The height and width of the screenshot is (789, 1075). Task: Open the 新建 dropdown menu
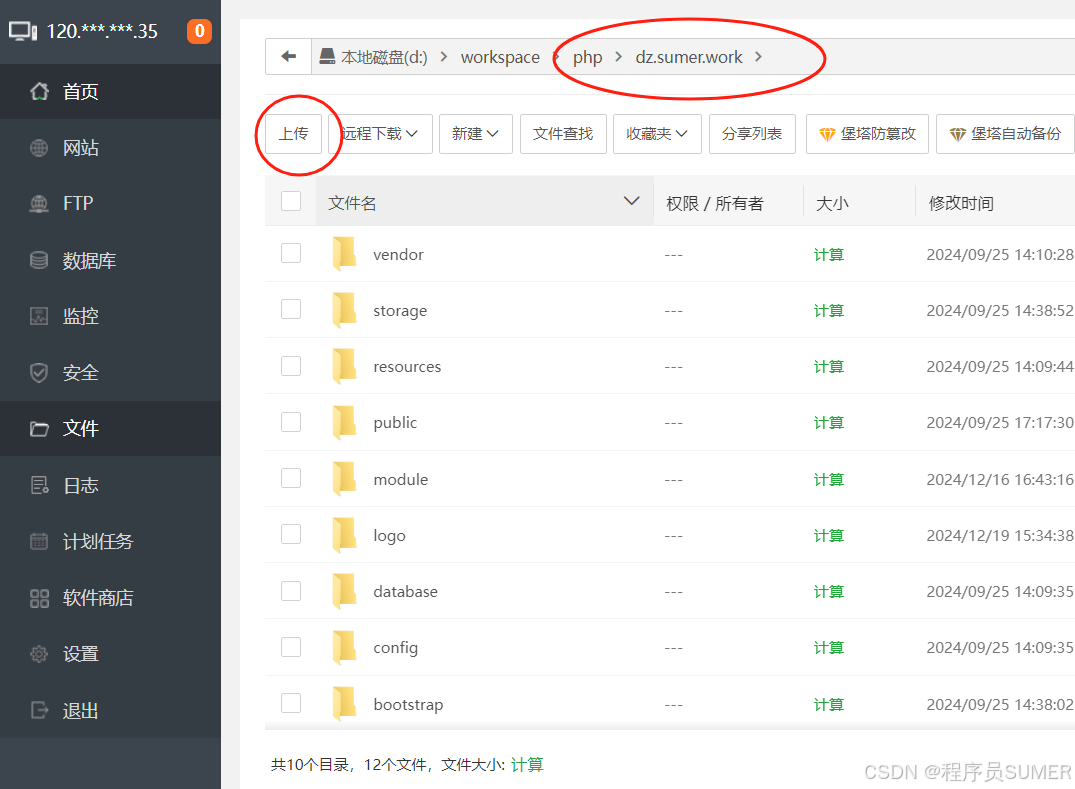476,134
